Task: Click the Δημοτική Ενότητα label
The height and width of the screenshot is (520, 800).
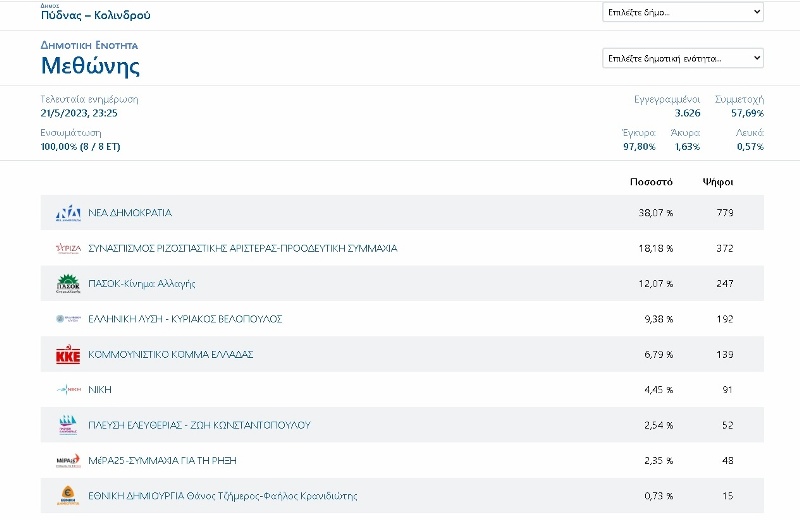Action: [x=89, y=45]
